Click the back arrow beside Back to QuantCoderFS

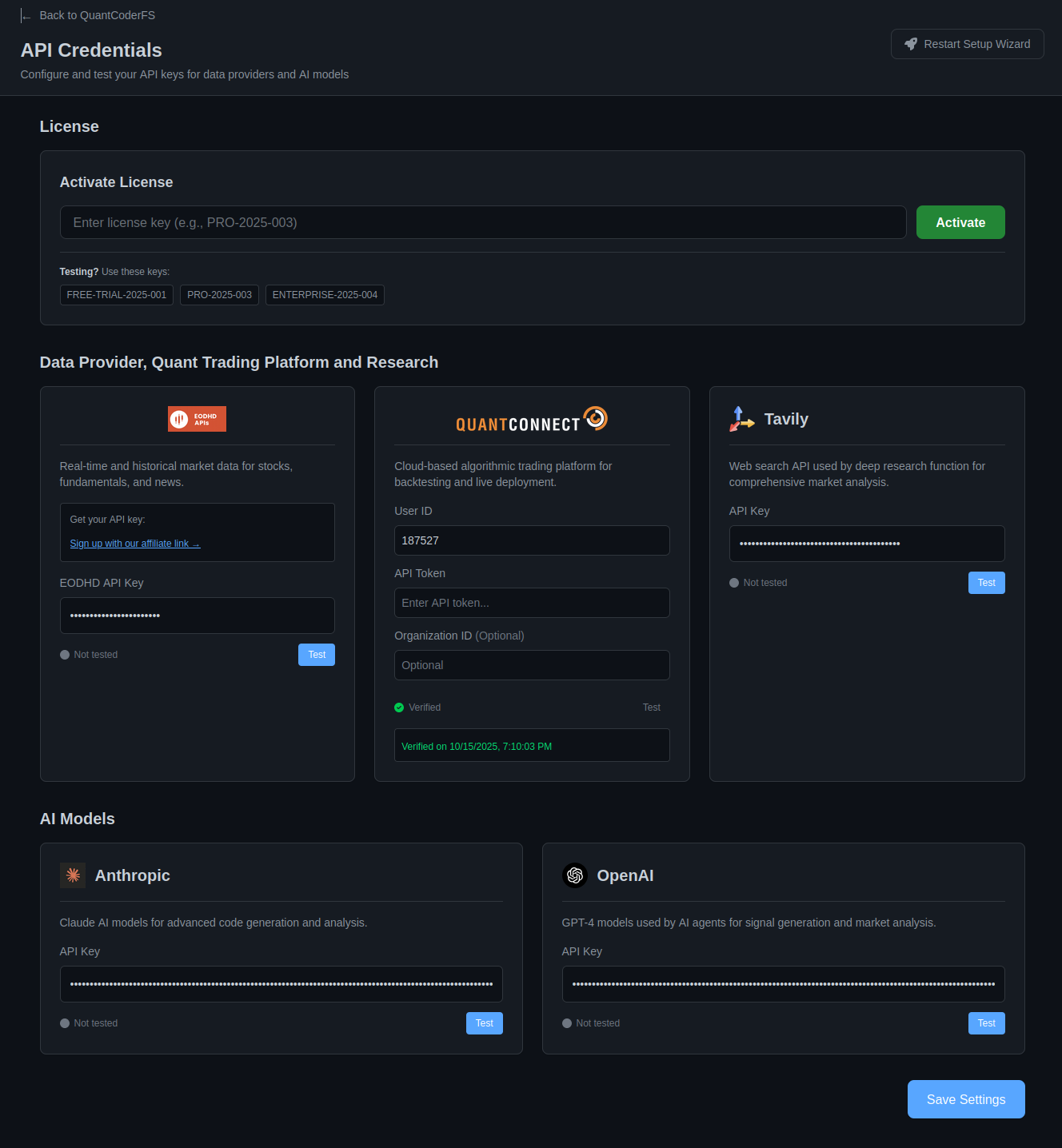click(26, 14)
